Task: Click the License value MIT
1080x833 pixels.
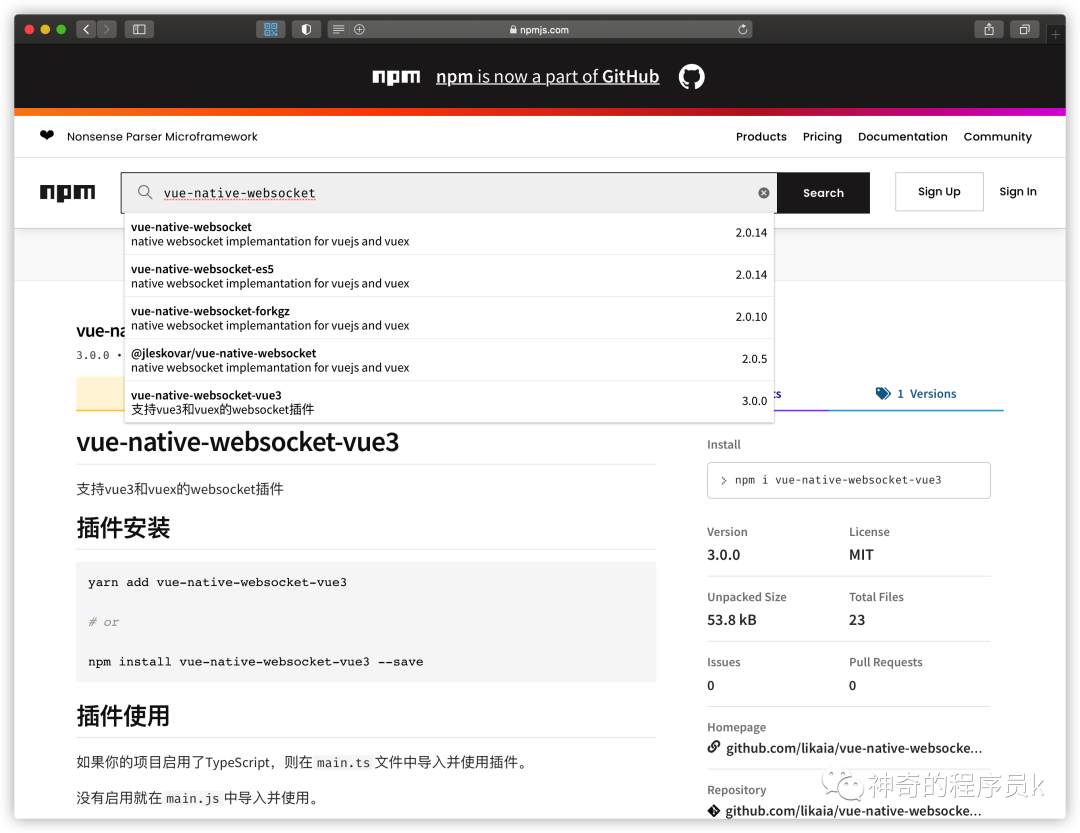Action: coord(861,555)
